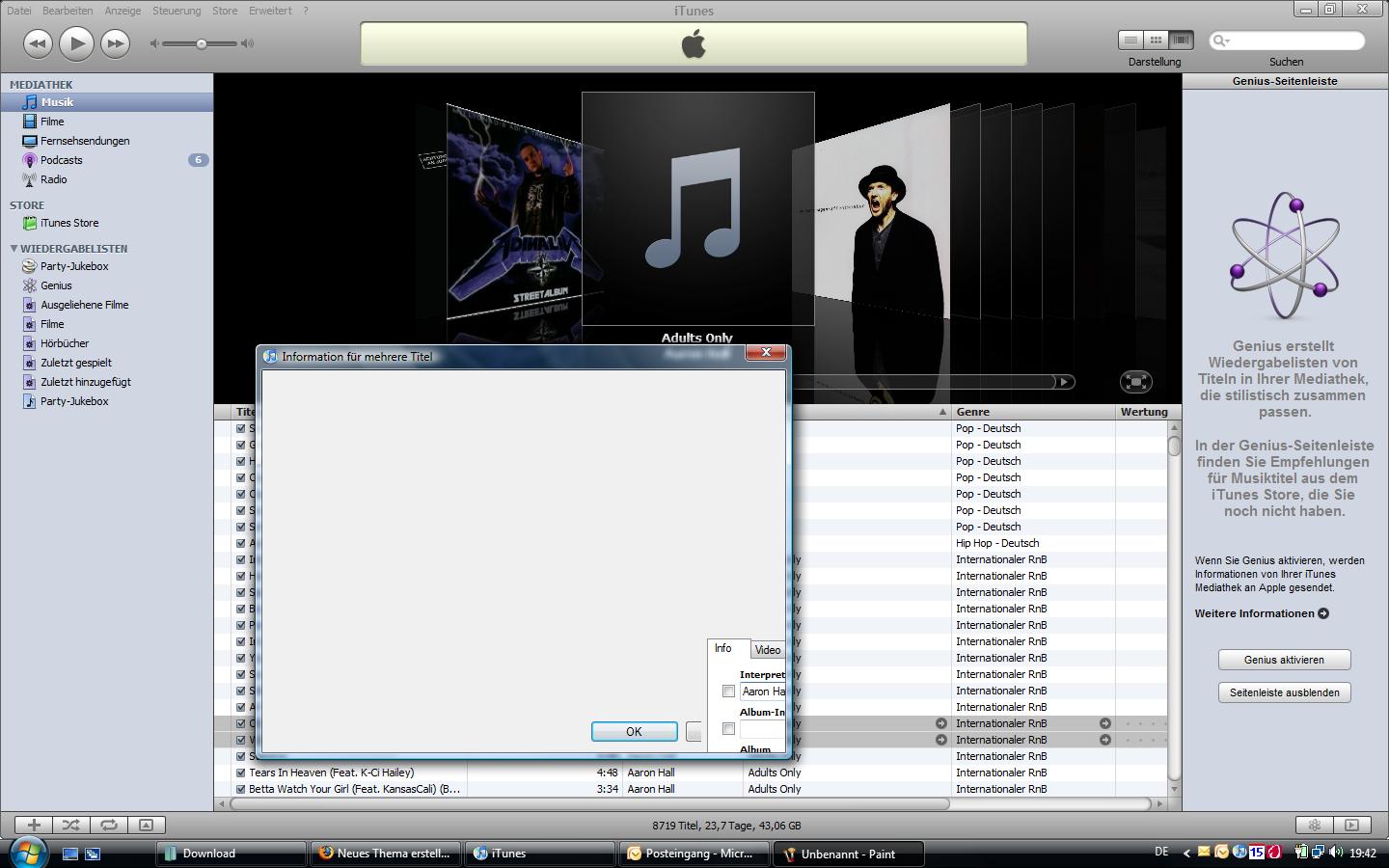Click the Cover Flow scroll bar
1389x868 pixels.
[921, 382]
